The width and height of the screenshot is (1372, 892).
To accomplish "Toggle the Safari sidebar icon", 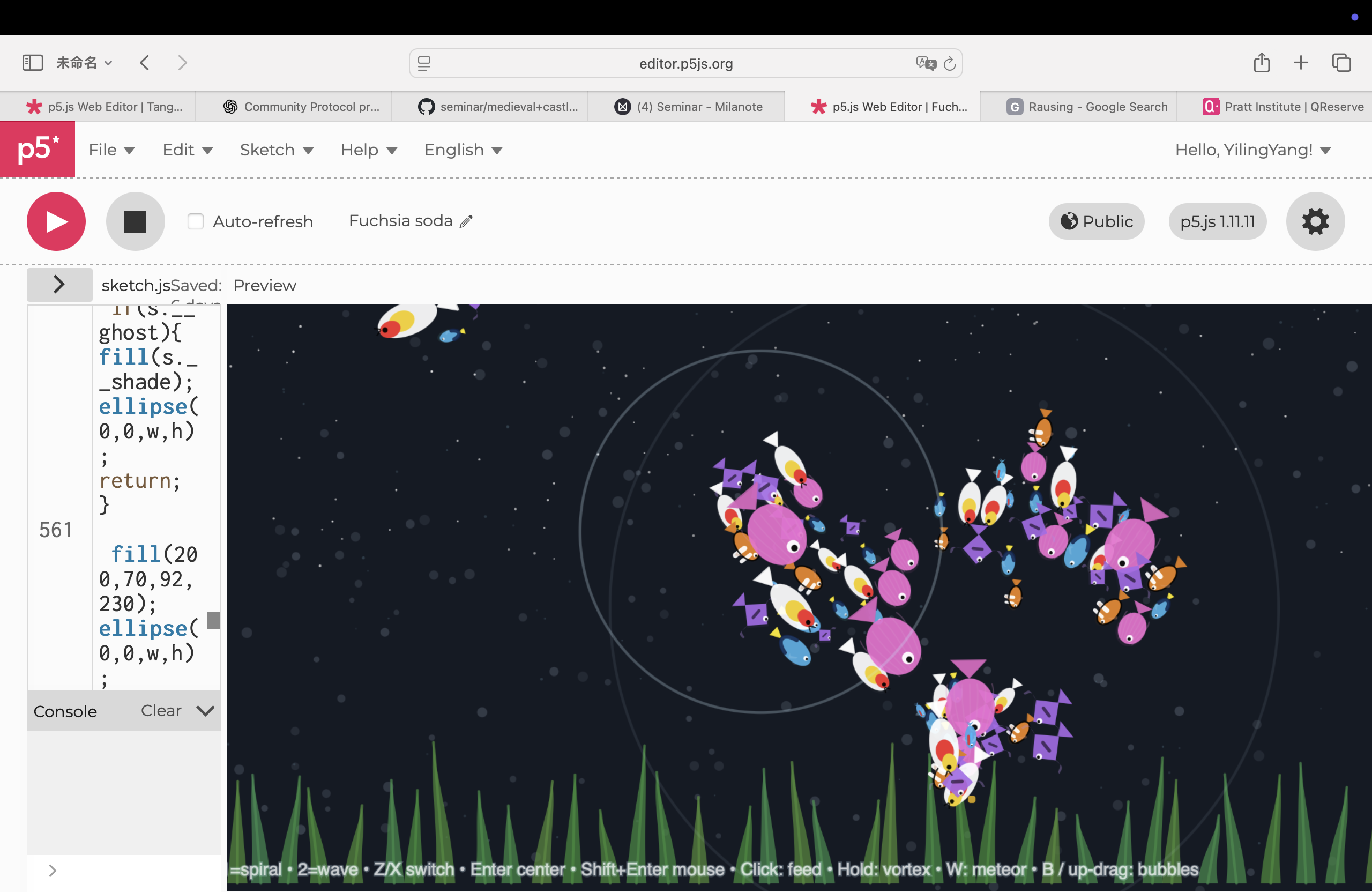I will tap(32, 62).
